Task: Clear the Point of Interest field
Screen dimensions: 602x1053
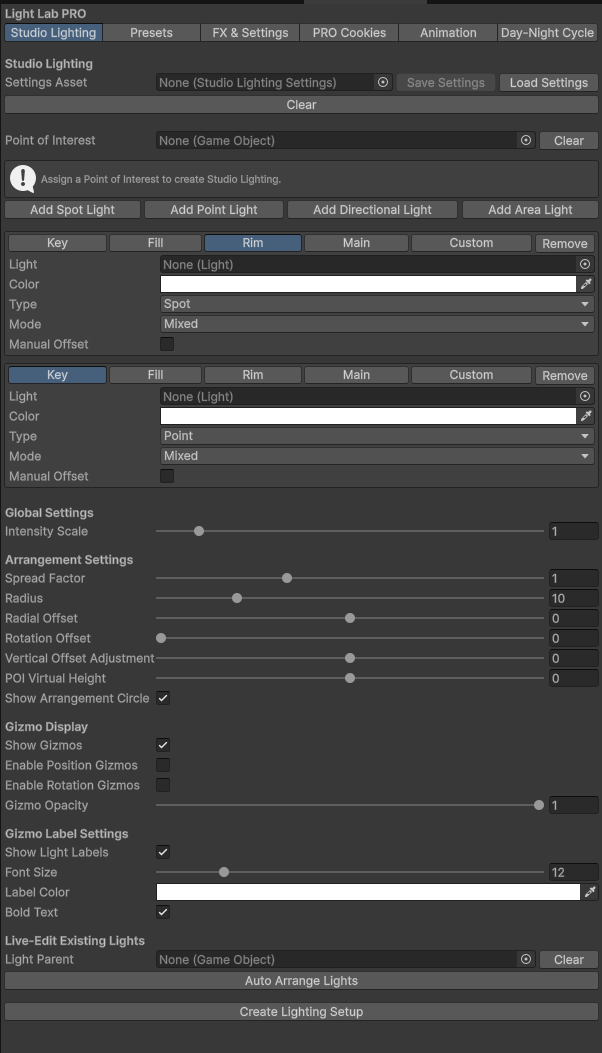Action: tap(568, 140)
